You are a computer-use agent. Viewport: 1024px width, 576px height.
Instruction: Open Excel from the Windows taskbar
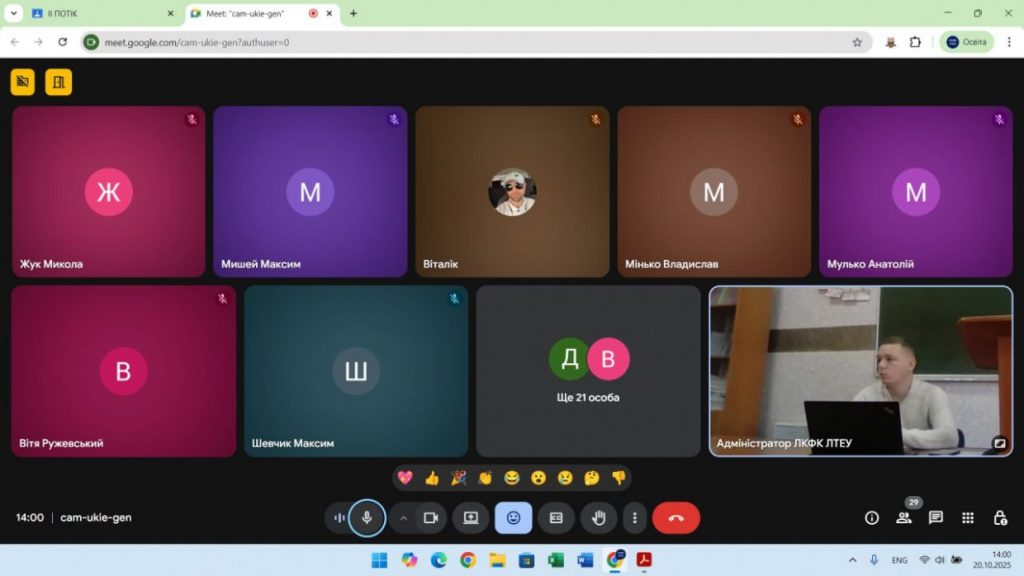(x=556, y=560)
